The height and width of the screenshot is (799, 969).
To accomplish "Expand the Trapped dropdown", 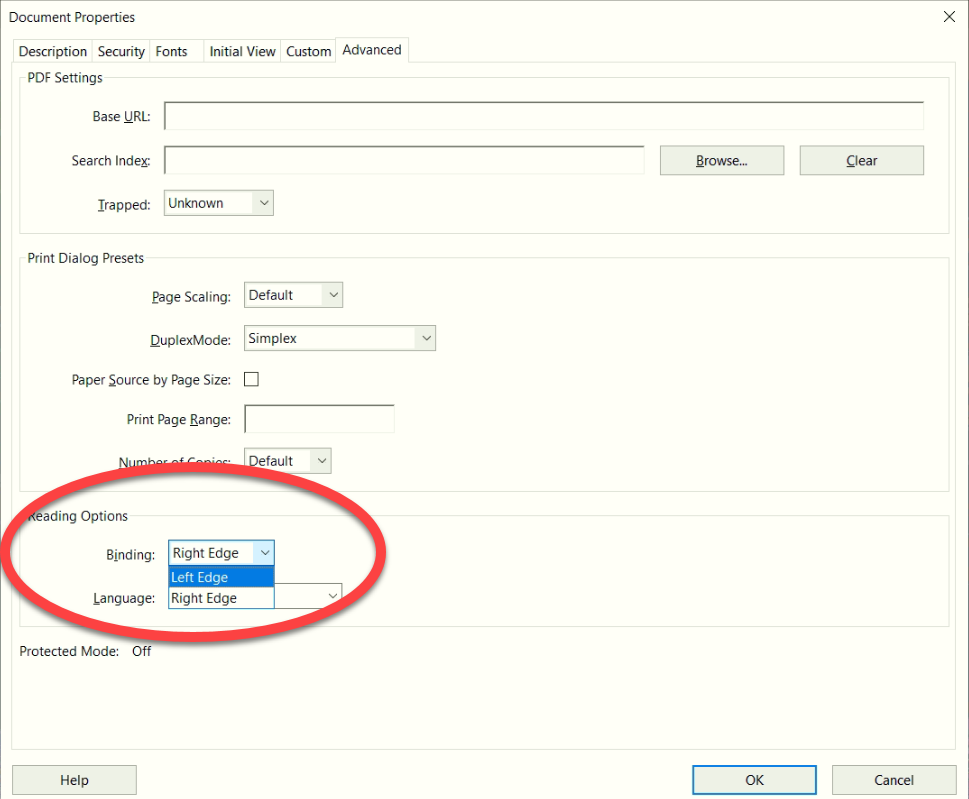I will [x=218, y=203].
